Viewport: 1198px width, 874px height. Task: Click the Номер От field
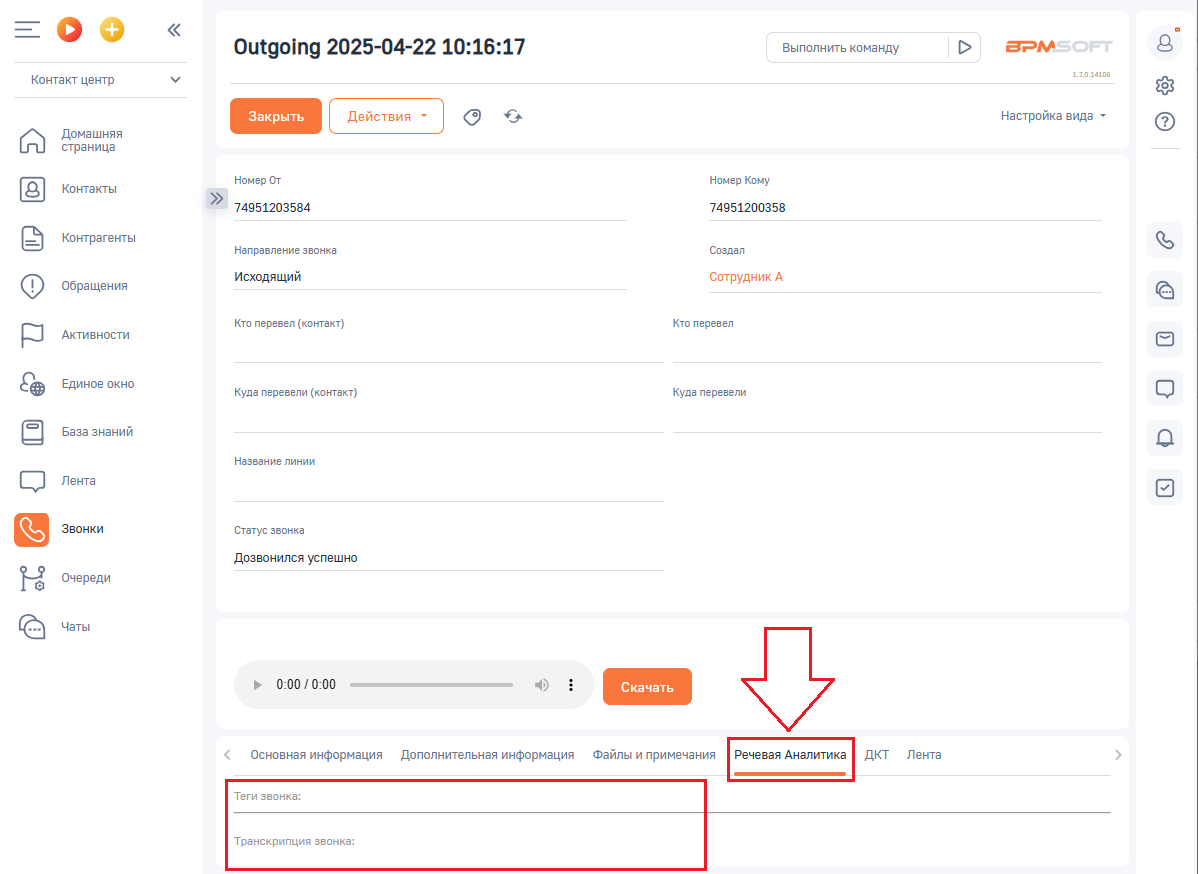pos(430,208)
